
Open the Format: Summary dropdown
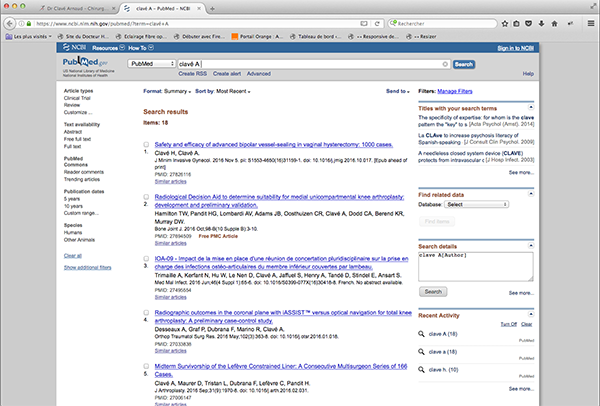click(x=167, y=91)
